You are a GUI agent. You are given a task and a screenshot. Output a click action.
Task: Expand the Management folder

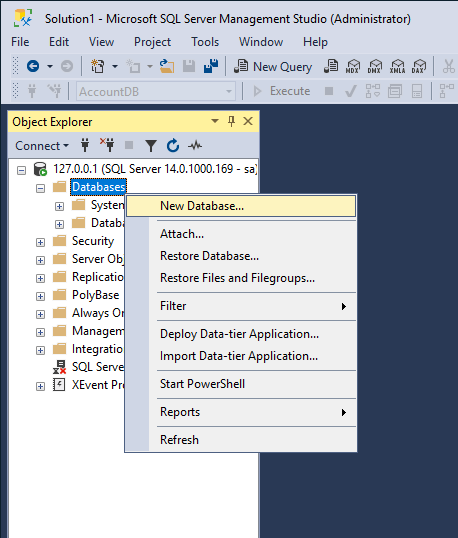40,332
